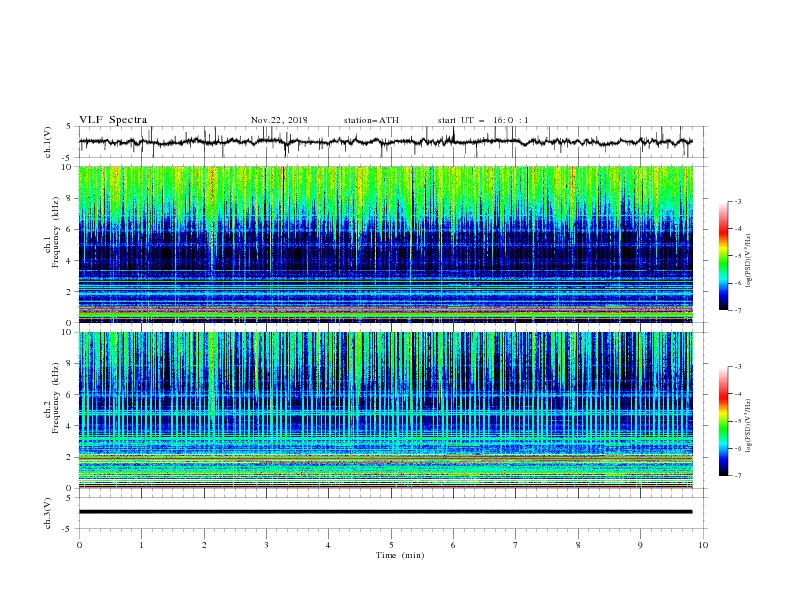Click the time axis tick label "10"
Image resolution: width=792 pixels, height=612 pixels.
tap(703, 545)
